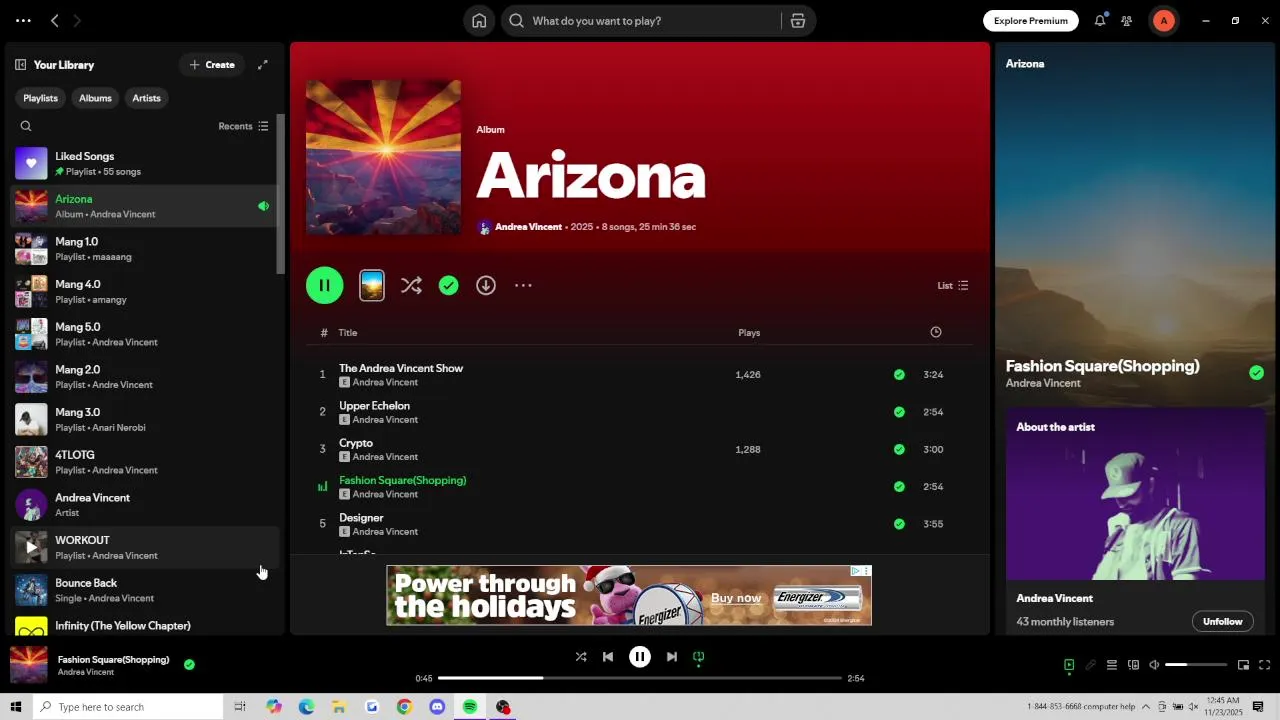Go to Spotify Home
The height and width of the screenshot is (720, 1280).
tap(479, 21)
